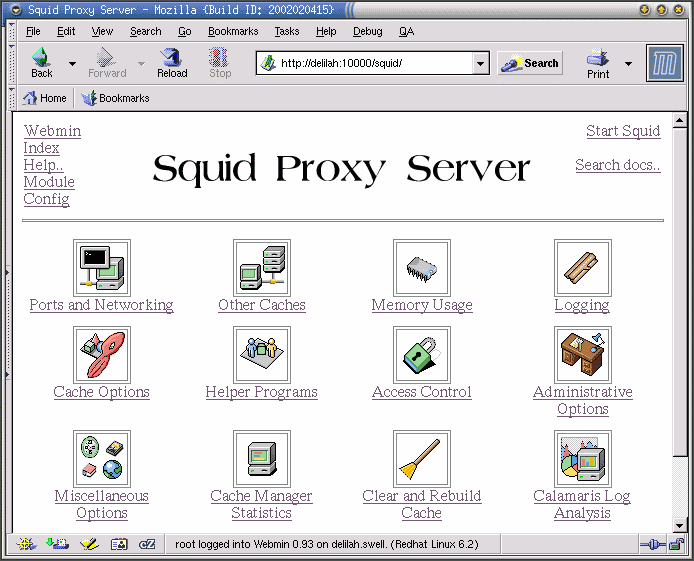This screenshot has width=694, height=561.
Task: Open the Miscellaneous Options icon
Action: pos(102,459)
